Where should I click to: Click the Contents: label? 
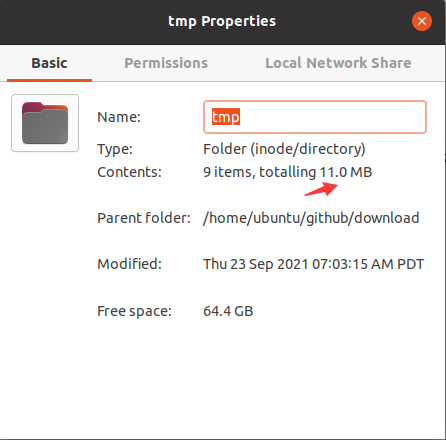[x=129, y=172]
